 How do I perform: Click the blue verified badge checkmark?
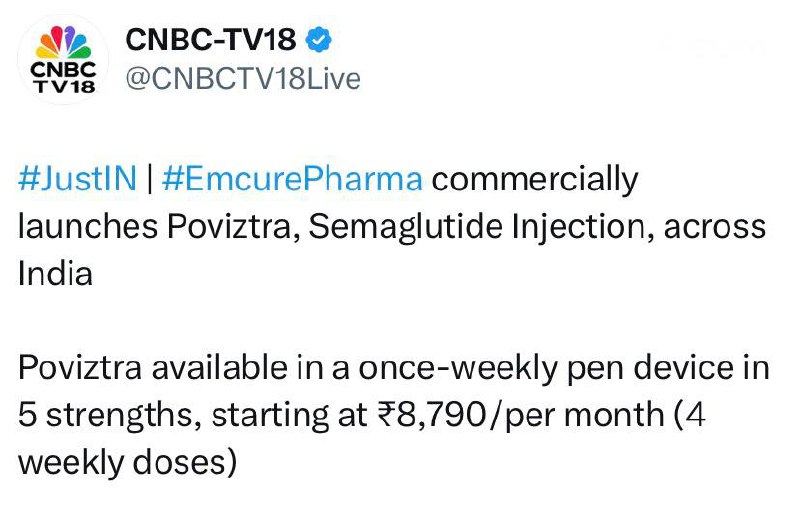319,41
